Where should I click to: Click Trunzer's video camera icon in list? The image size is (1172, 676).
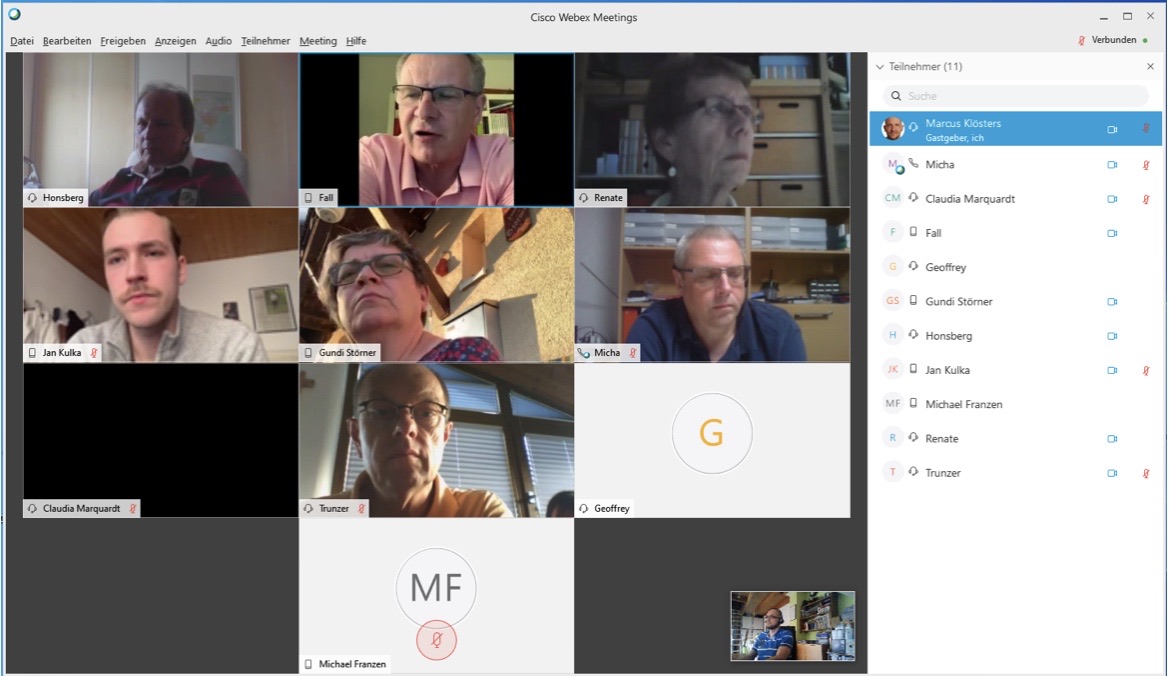(1112, 473)
